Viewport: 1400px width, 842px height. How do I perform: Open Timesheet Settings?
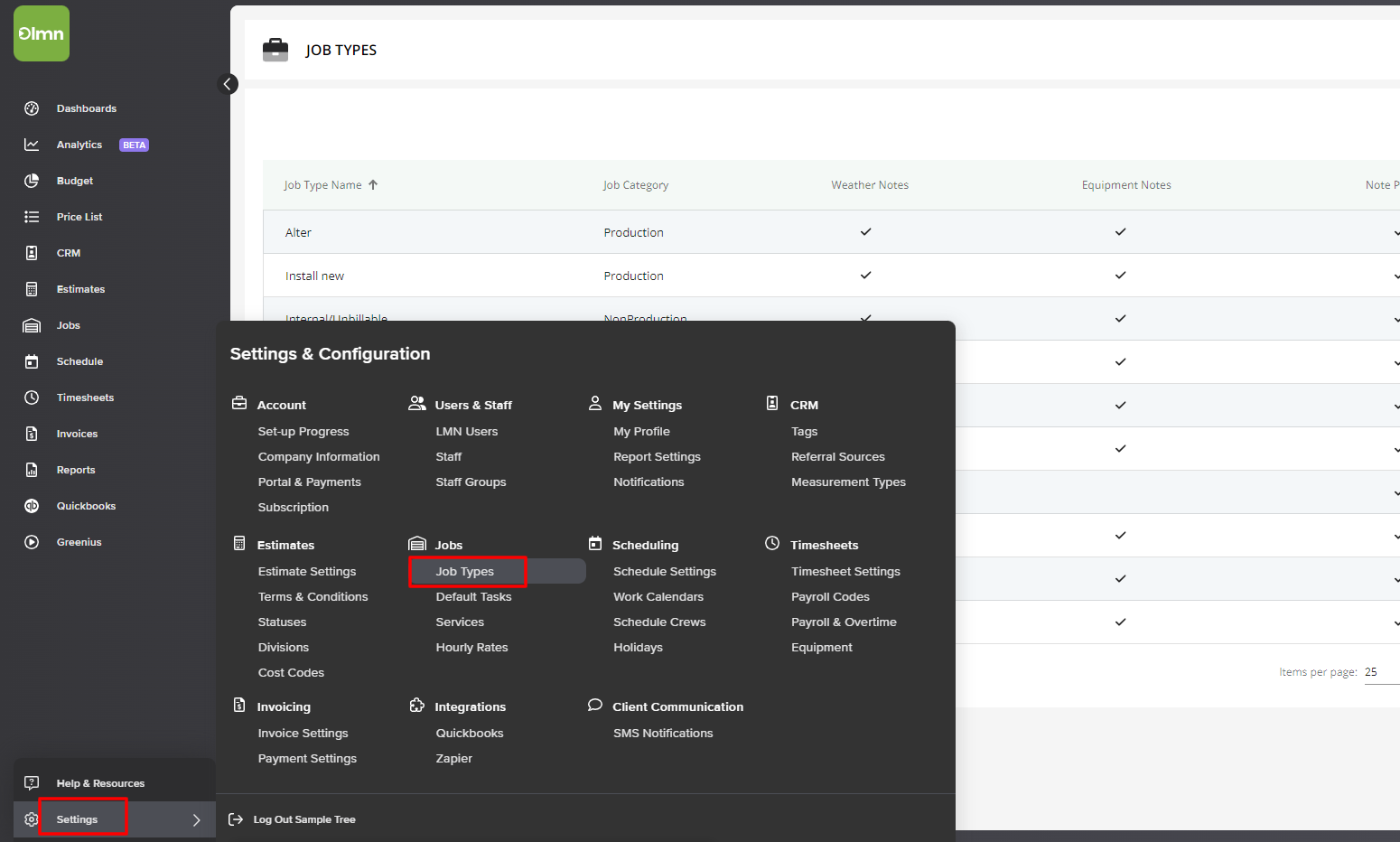point(845,571)
